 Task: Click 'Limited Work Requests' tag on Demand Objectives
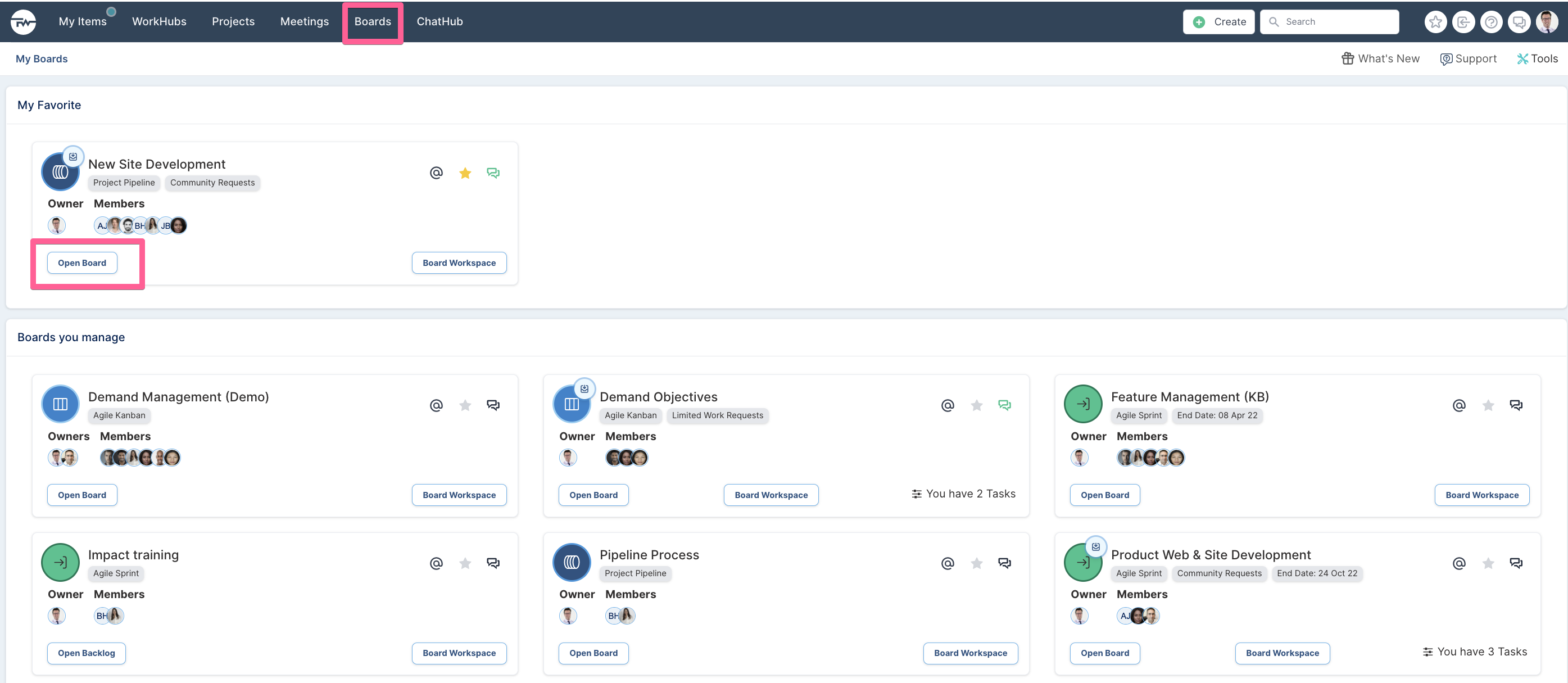717,415
